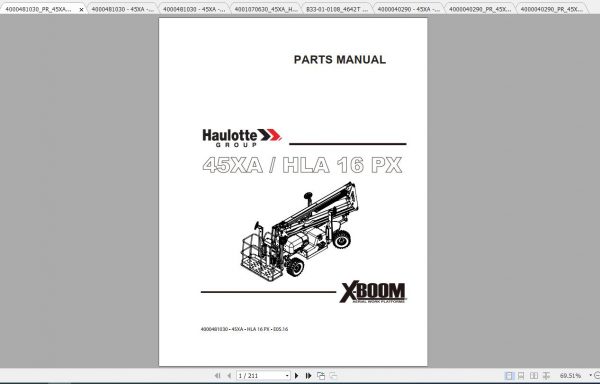Jump to the last page
The width and height of the screenshot is (600, 384).
tap(308, 376)
